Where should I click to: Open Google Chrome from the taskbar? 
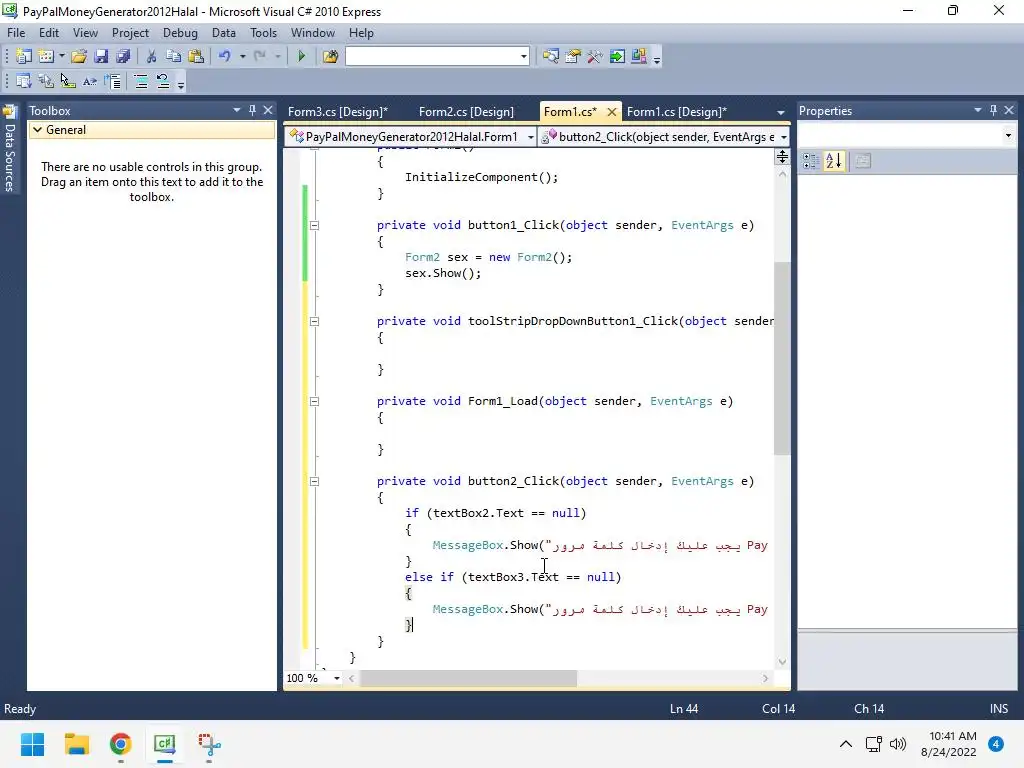(121, 744)
